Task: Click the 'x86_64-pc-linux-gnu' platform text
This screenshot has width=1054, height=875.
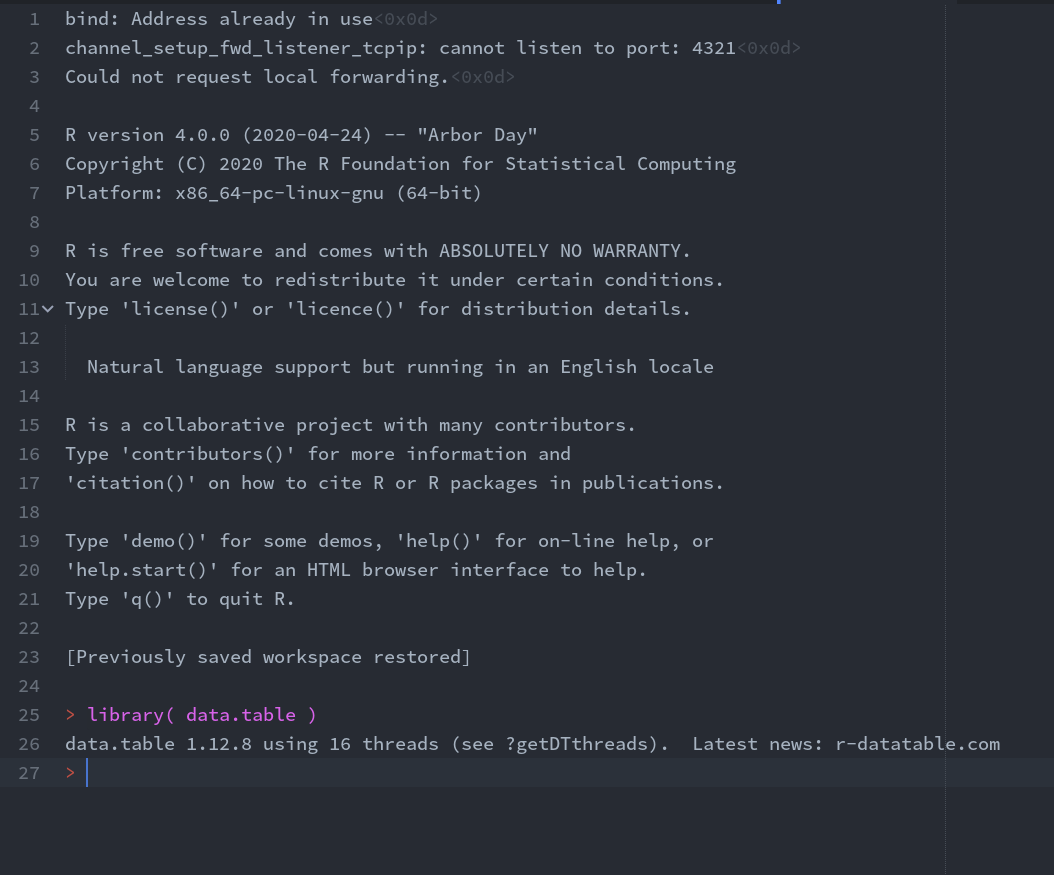Action: coord(279,193)
